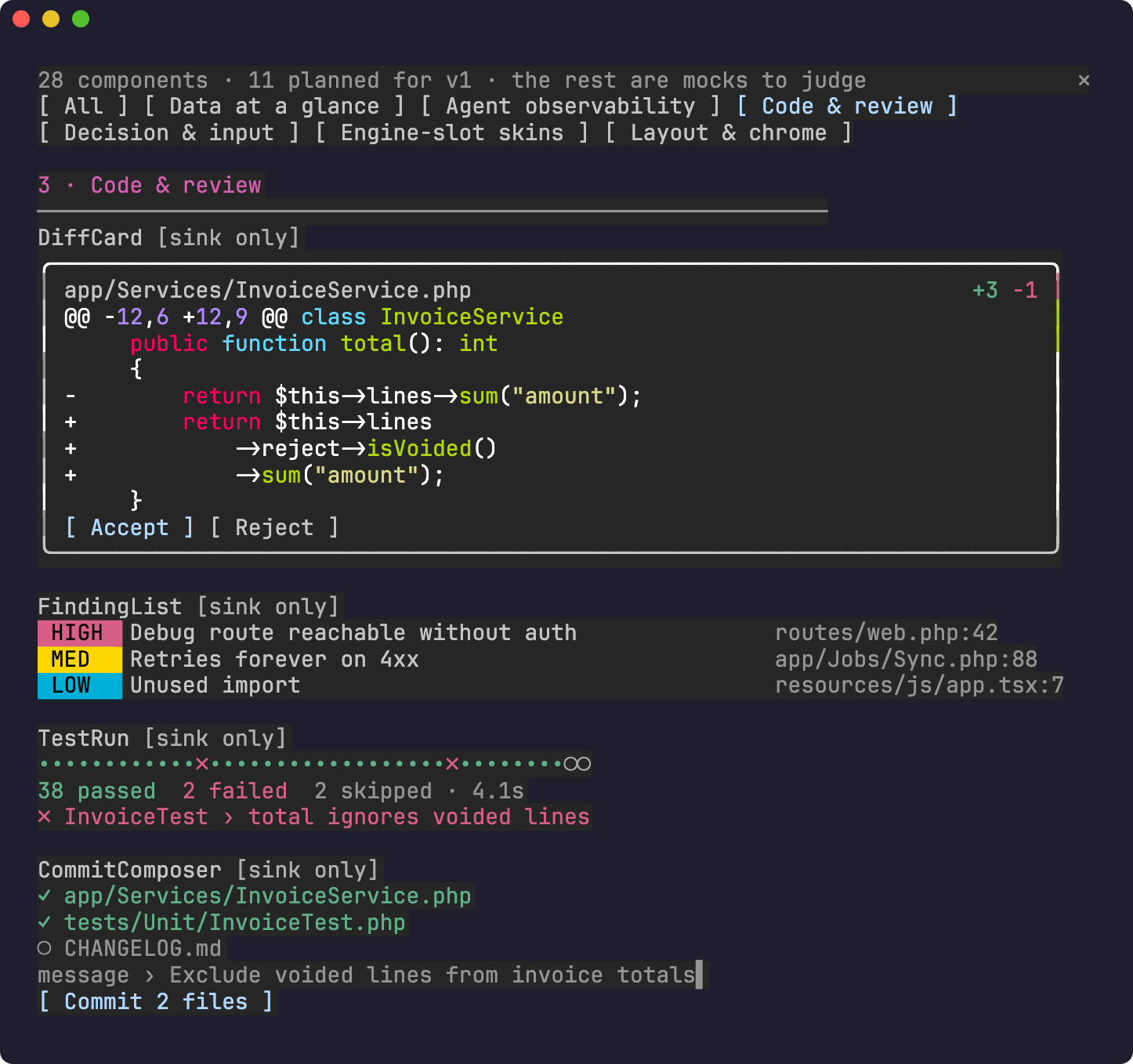Click the +3 additions count in DiffCard
This screenshot has height=1064, width=1133.
tap(985, 290)
